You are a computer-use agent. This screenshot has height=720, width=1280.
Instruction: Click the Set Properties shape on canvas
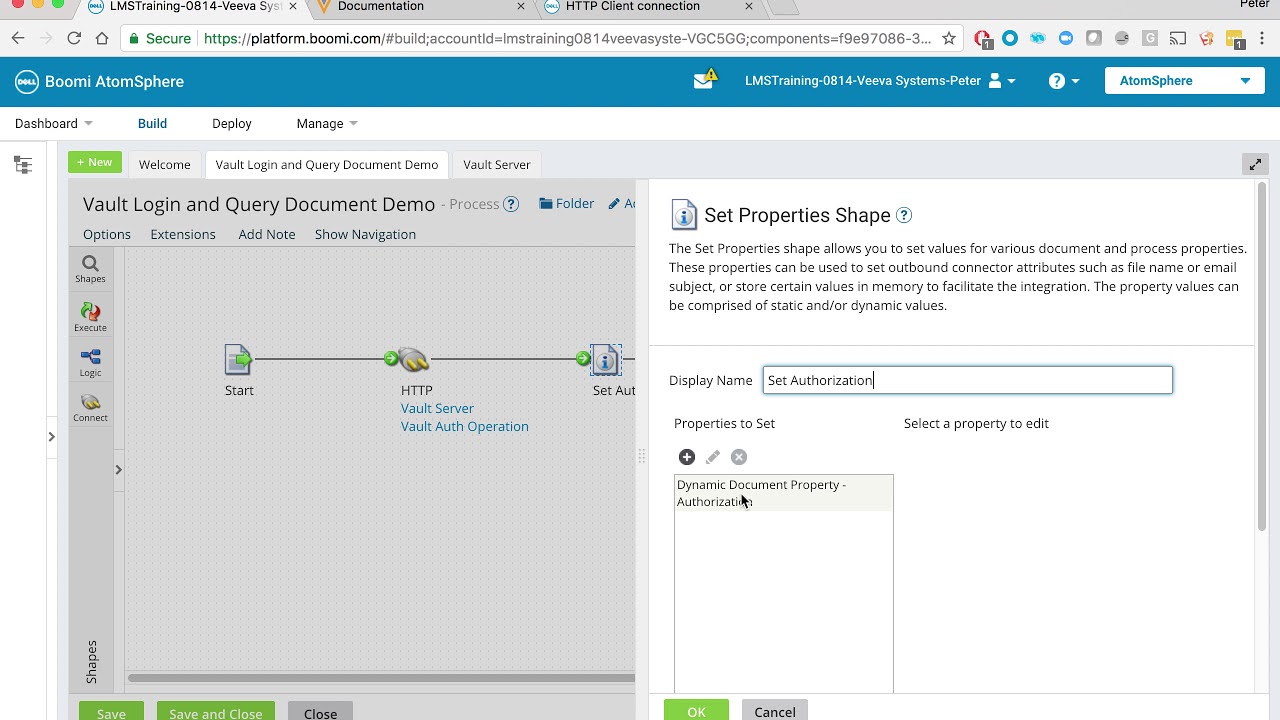606,360
